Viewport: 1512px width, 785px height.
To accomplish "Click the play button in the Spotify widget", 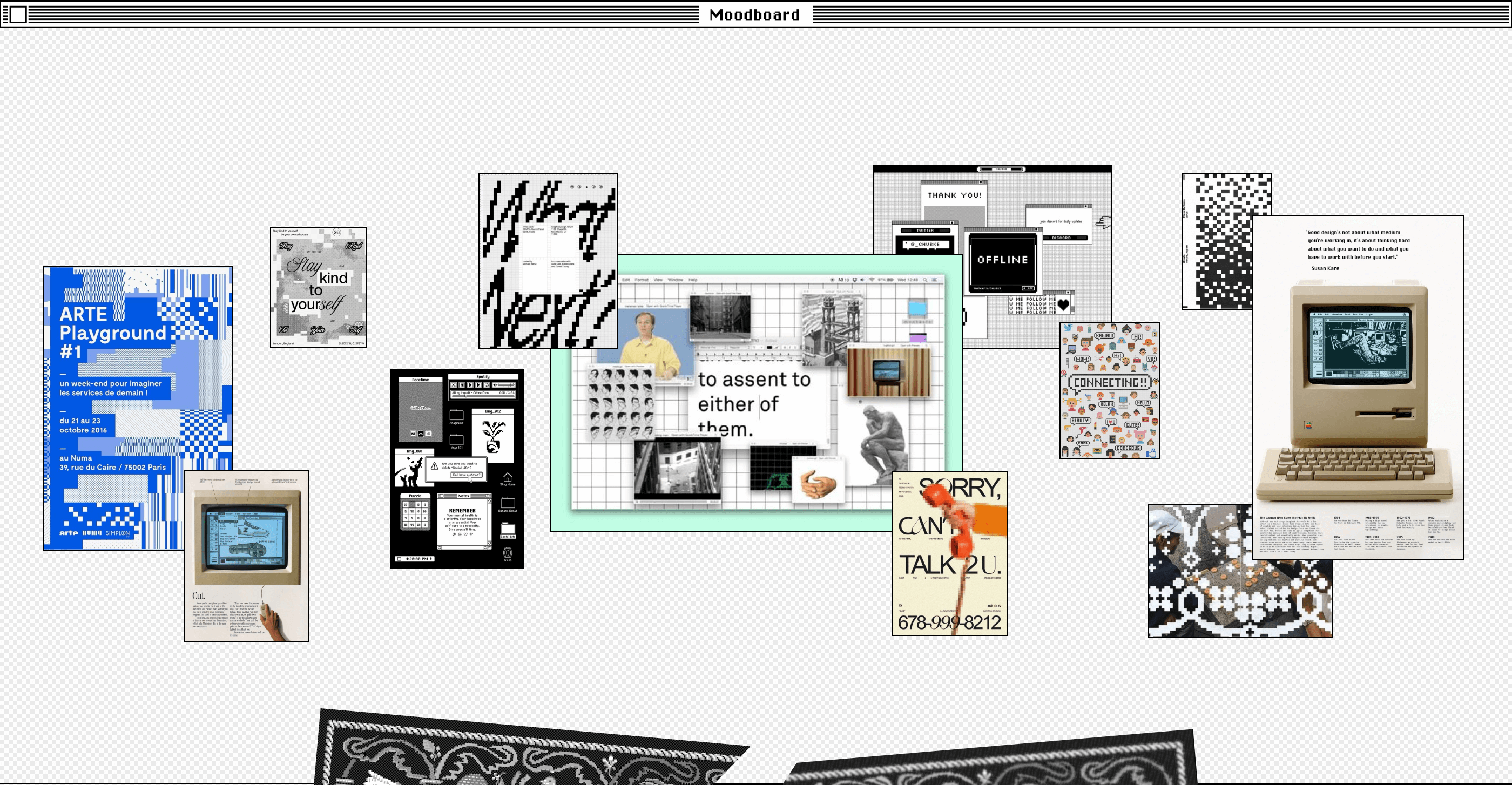I will click(x=471, y=385).
